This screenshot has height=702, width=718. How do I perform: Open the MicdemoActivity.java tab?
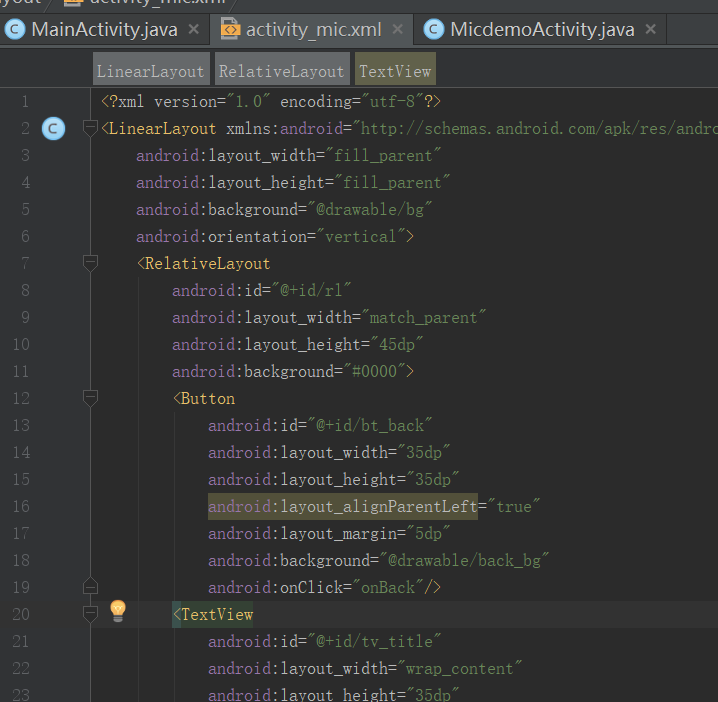542,30
